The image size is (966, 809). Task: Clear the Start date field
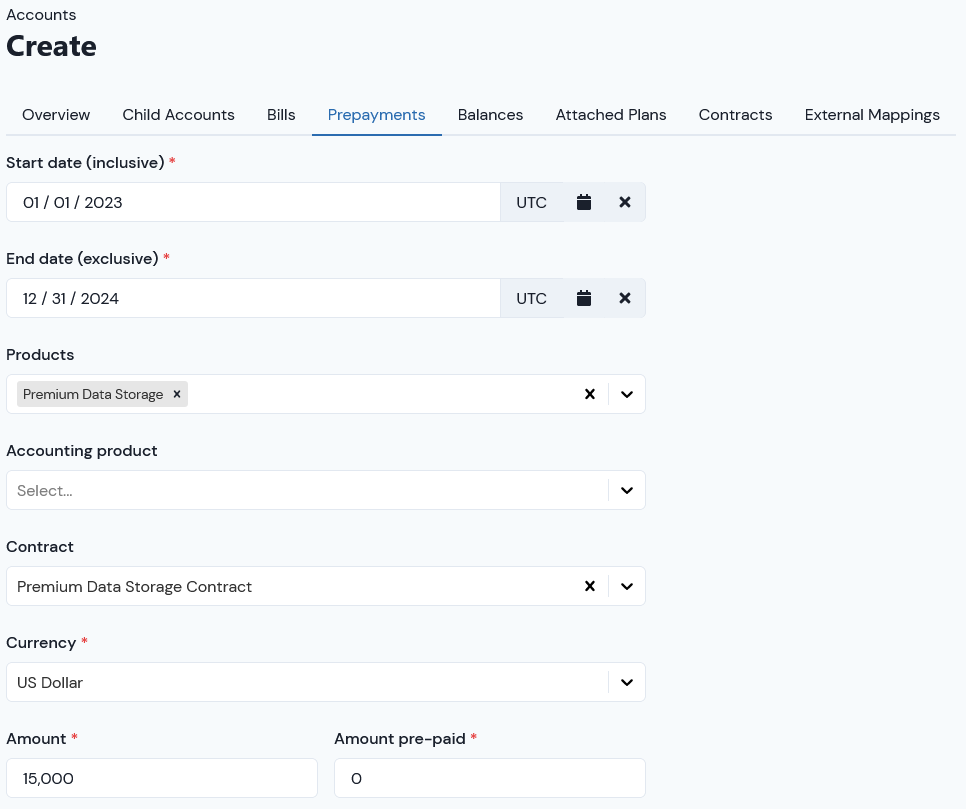tap(625, 202)
